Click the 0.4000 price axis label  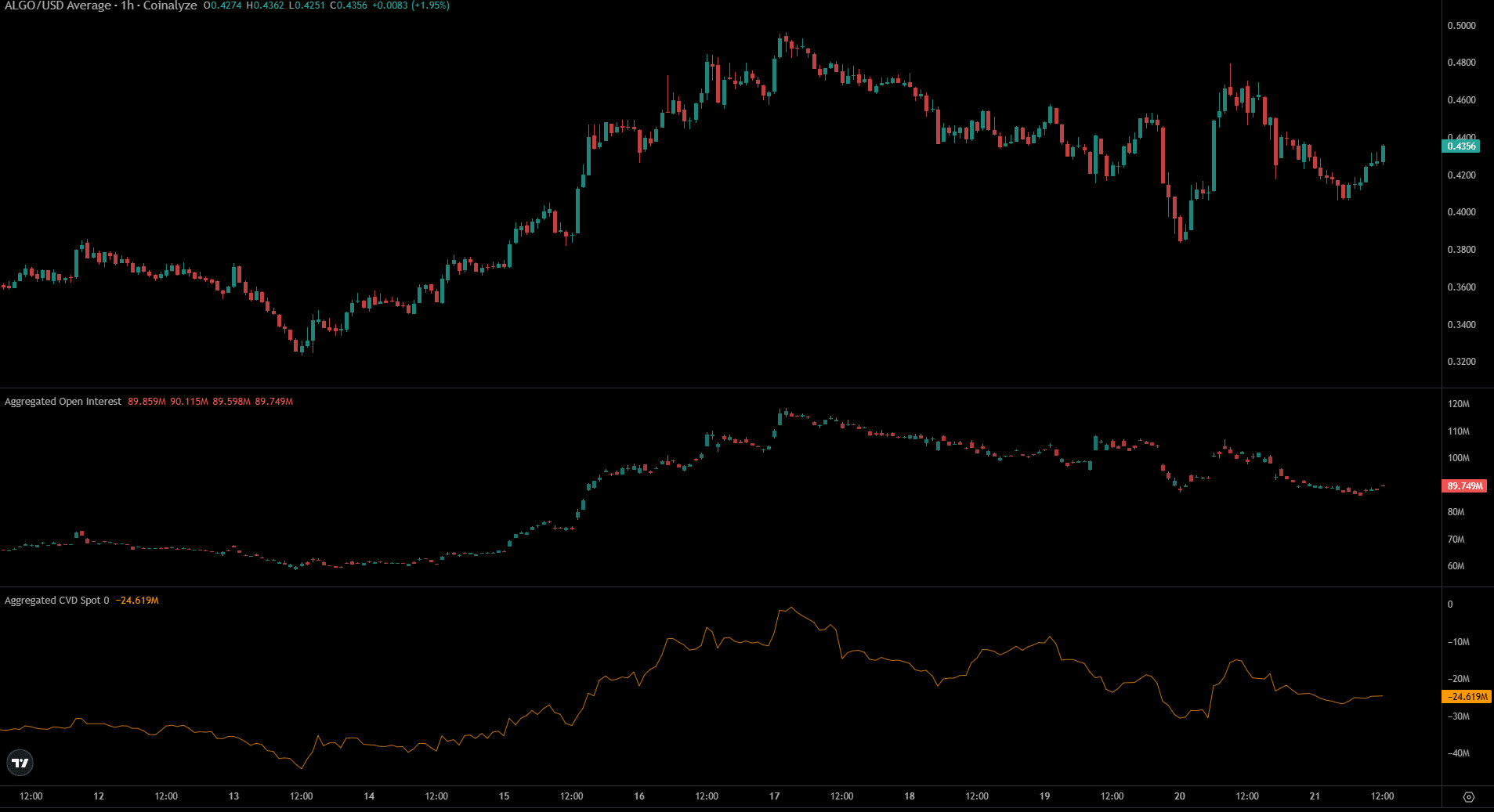tap(1461, 212)
